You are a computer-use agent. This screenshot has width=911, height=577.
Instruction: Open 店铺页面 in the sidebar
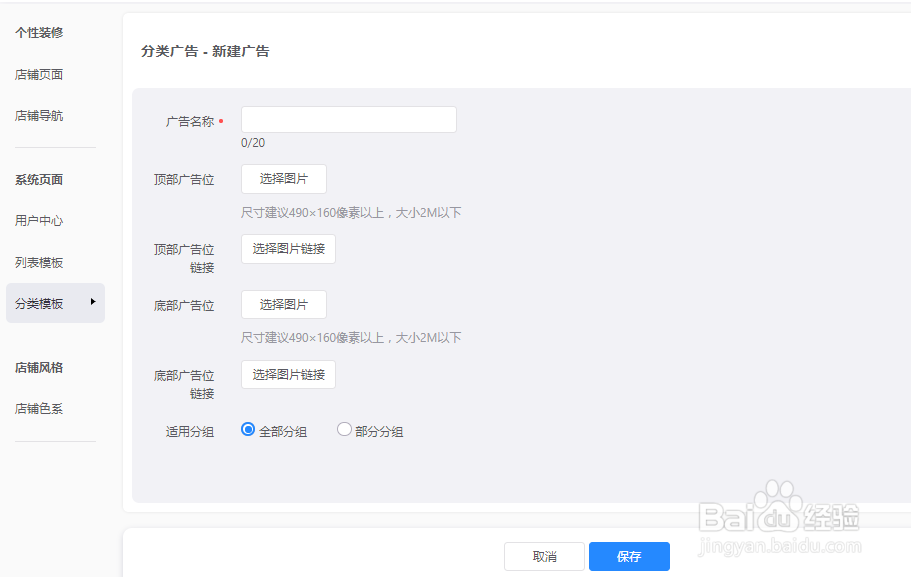tap(39, 74)
